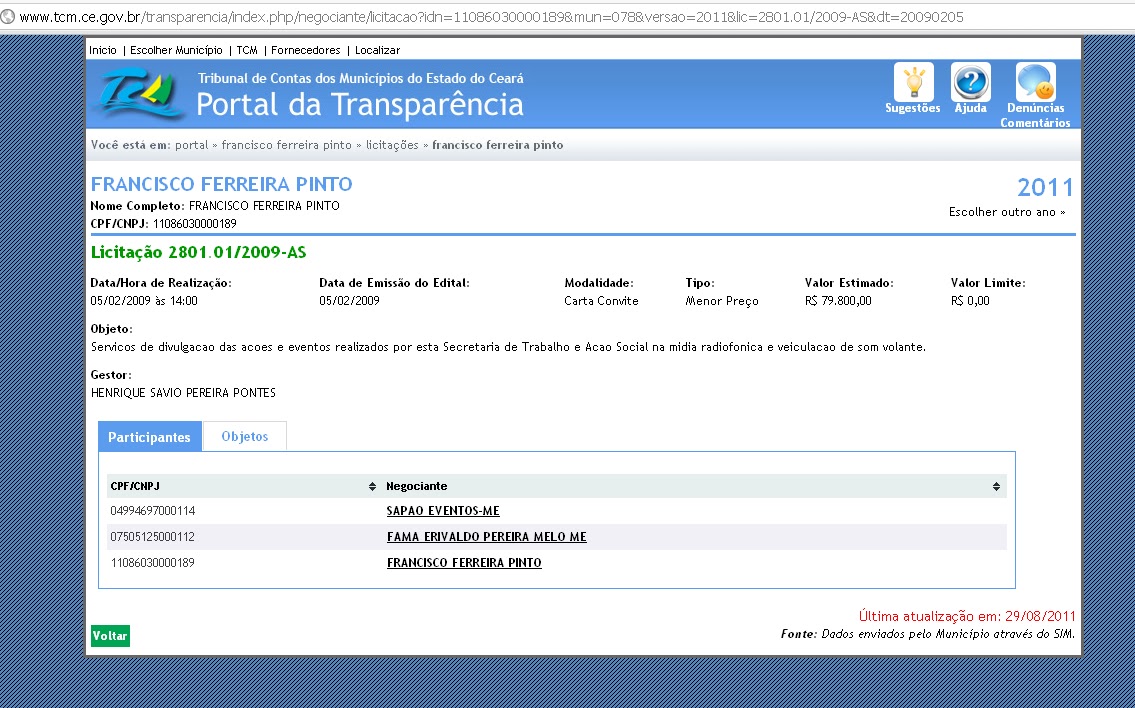1135x708 pixels.
Task: Sort table by Negociante column arrows
Action: pyautogui.click(x=996, y=486)
